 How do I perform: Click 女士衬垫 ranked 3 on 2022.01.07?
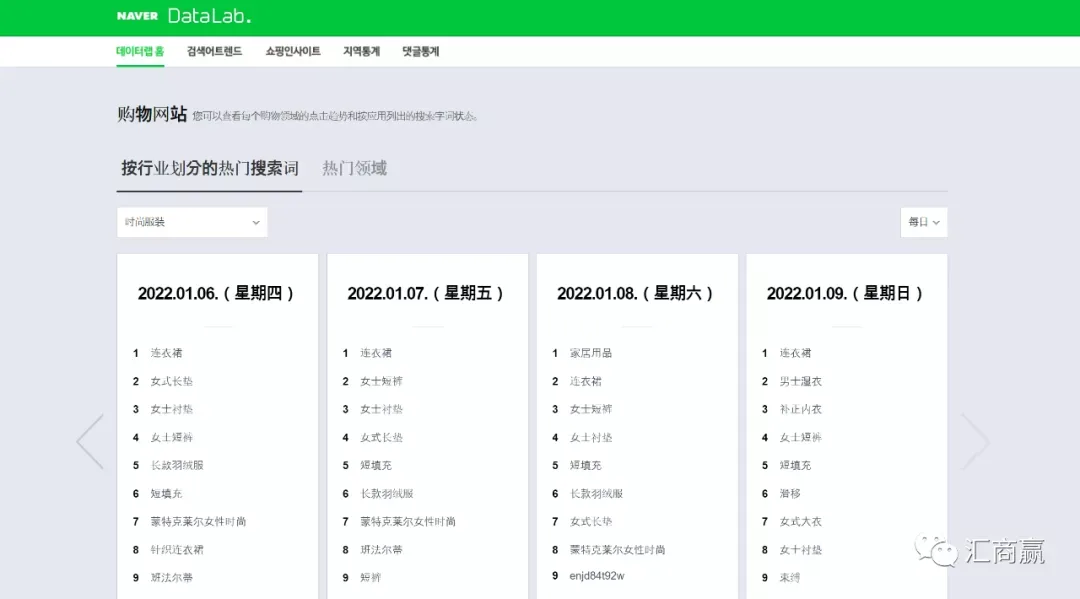click(x=382, y=410)
